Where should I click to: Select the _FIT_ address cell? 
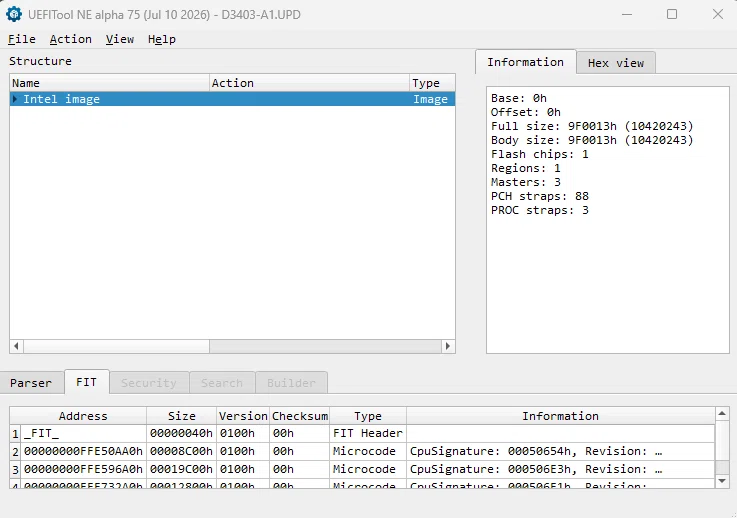coord(83,433)
